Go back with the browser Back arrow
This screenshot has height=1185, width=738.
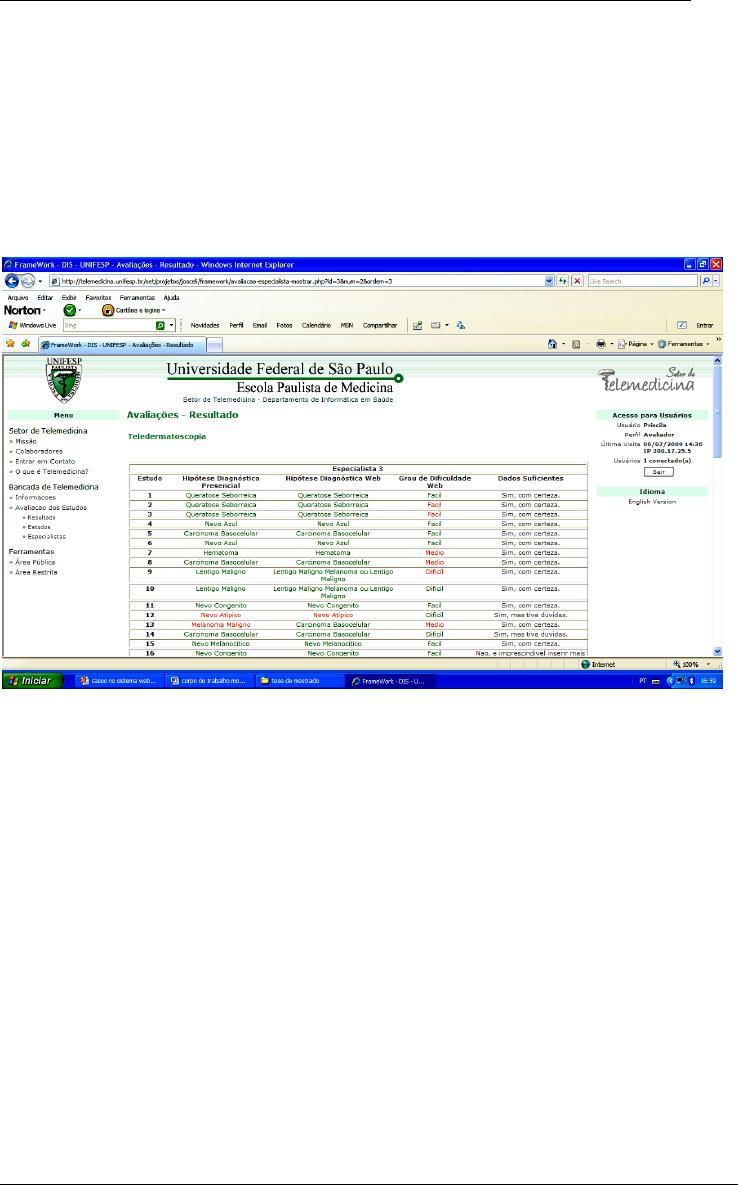(11, 281)
